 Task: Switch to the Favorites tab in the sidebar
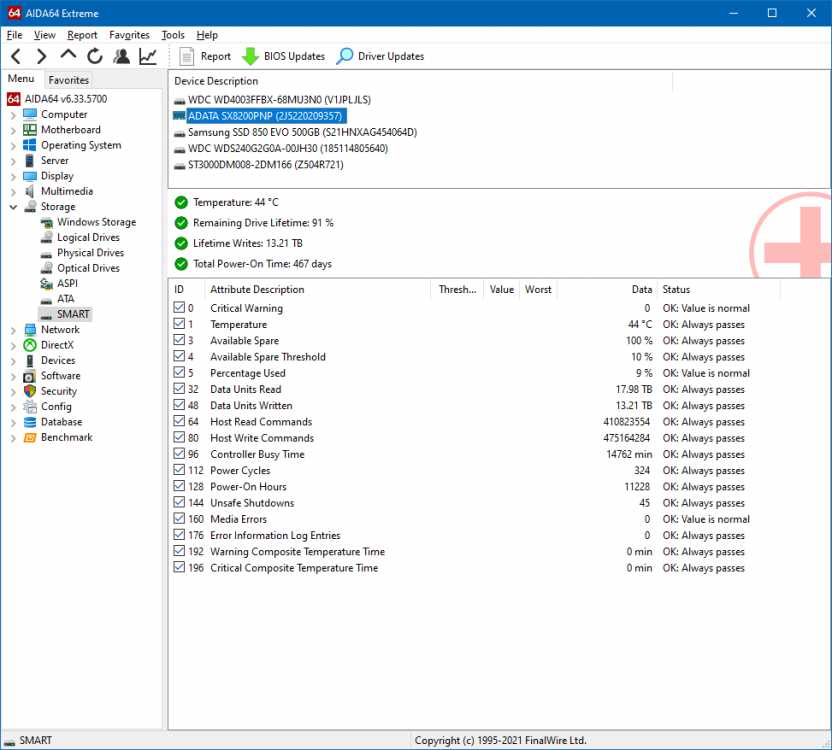pyautogui.click(x=68, y=80)
